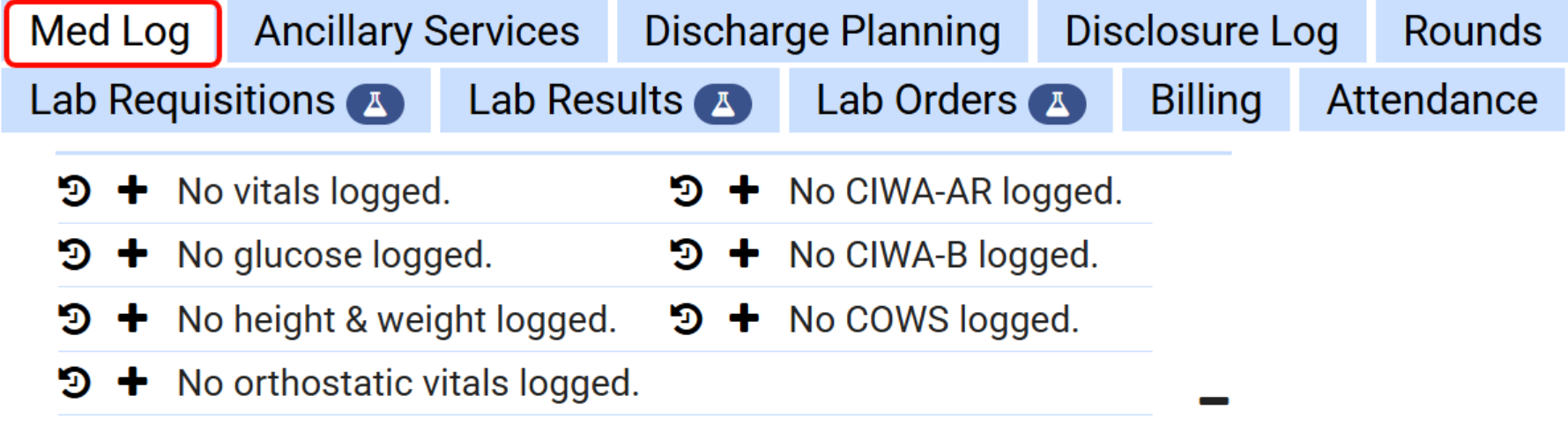Viewport: 1568px width, 432px height.
Task: Go to Discharge Planning tab
Action: [x=821, y=33]
